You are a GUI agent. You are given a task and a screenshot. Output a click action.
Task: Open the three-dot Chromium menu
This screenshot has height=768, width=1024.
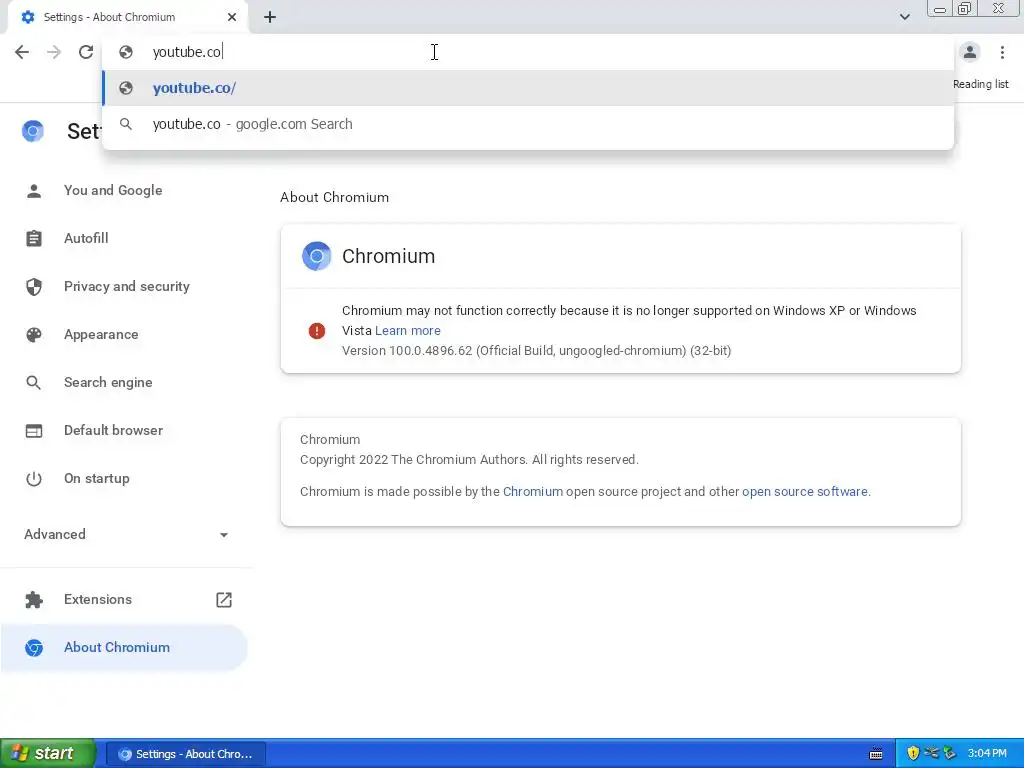pos(1002,52)
